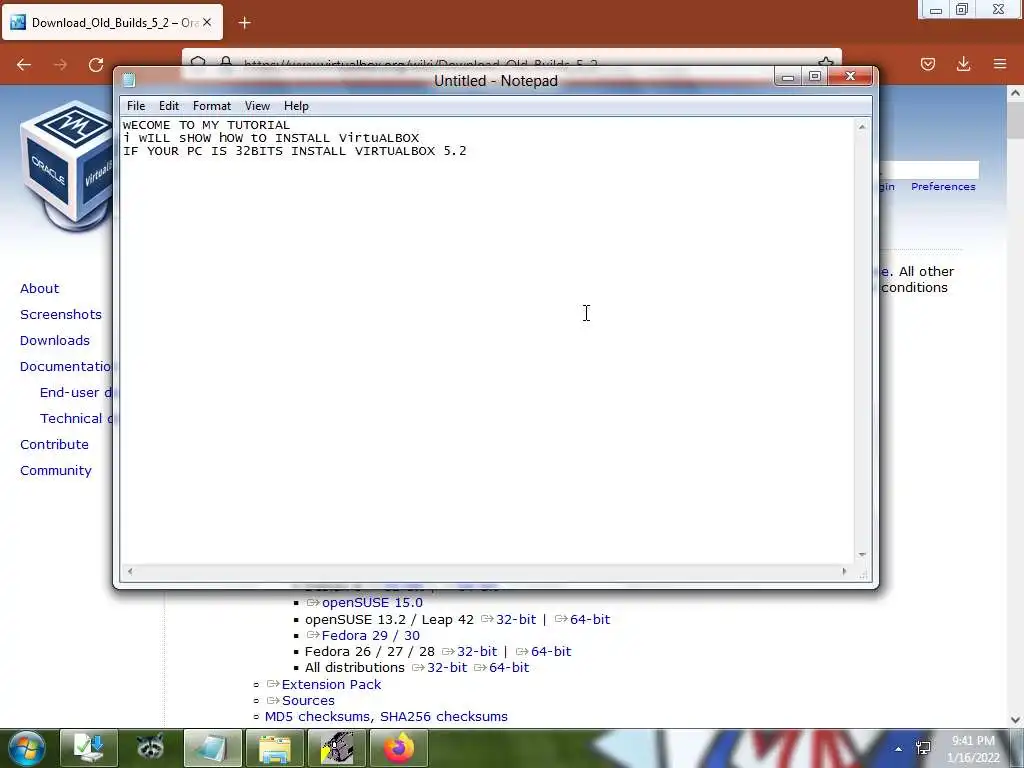1024x768 pixels.
Task: Click browser page scrollbar up arrow
Action: (1016, 93)
